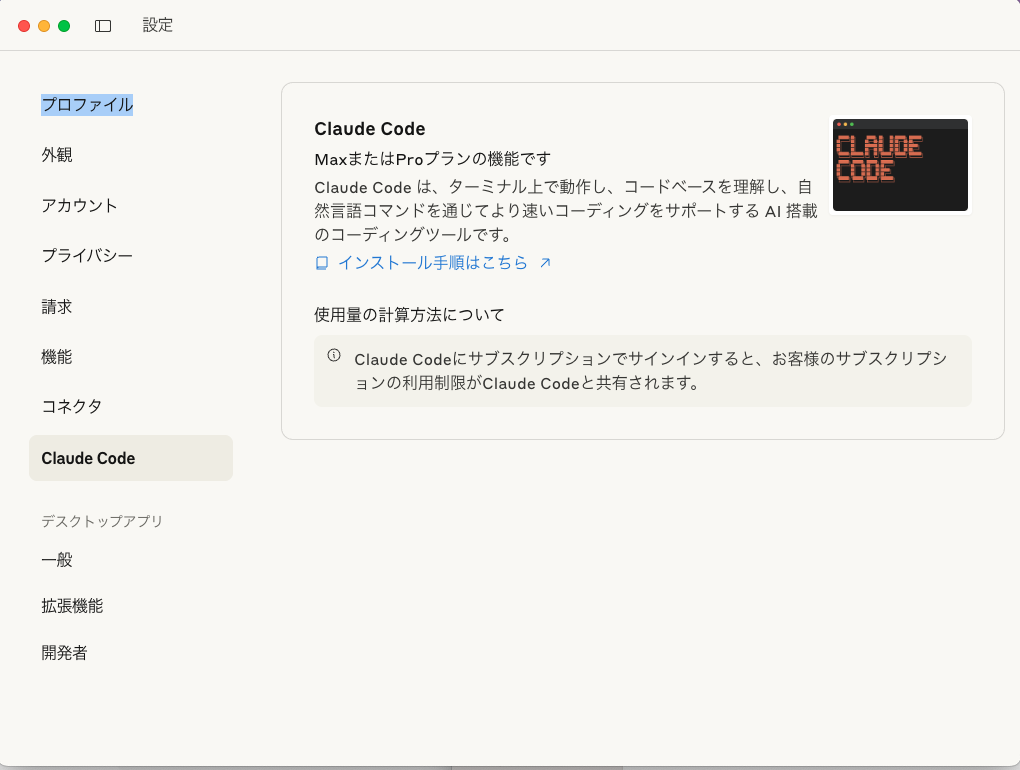This screenshot has height=770, width=1020.
Task: Select the 請求 section
Action: 57,306
